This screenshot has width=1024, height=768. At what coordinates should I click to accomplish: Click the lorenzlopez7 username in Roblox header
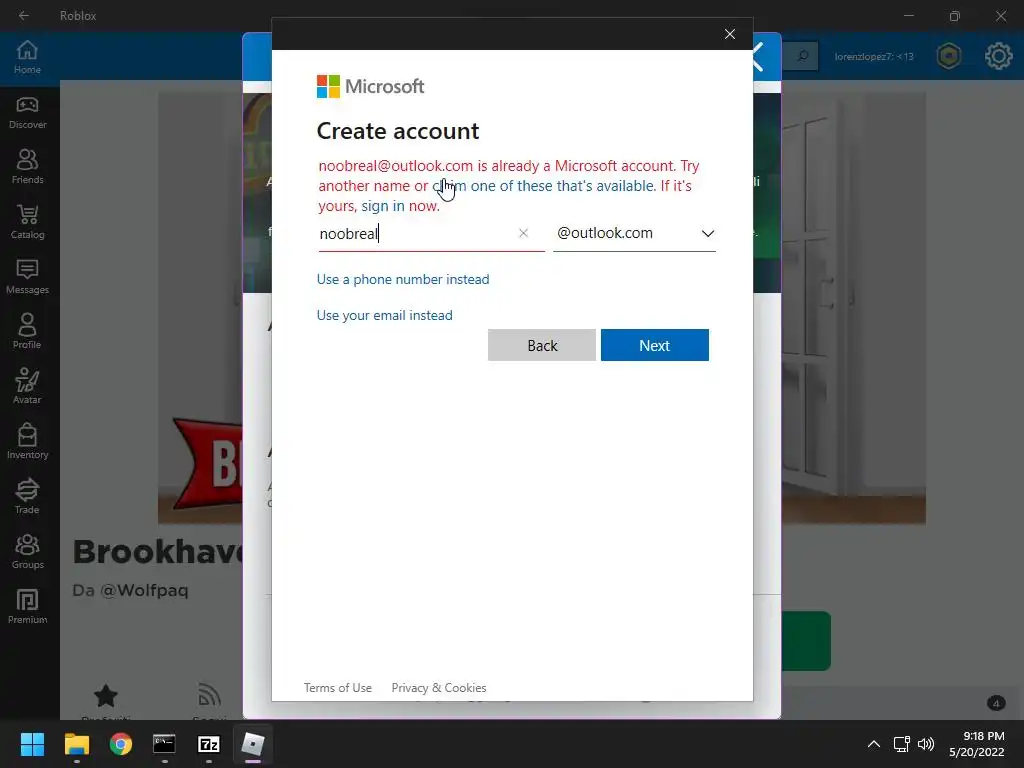(x=874, y=57)
